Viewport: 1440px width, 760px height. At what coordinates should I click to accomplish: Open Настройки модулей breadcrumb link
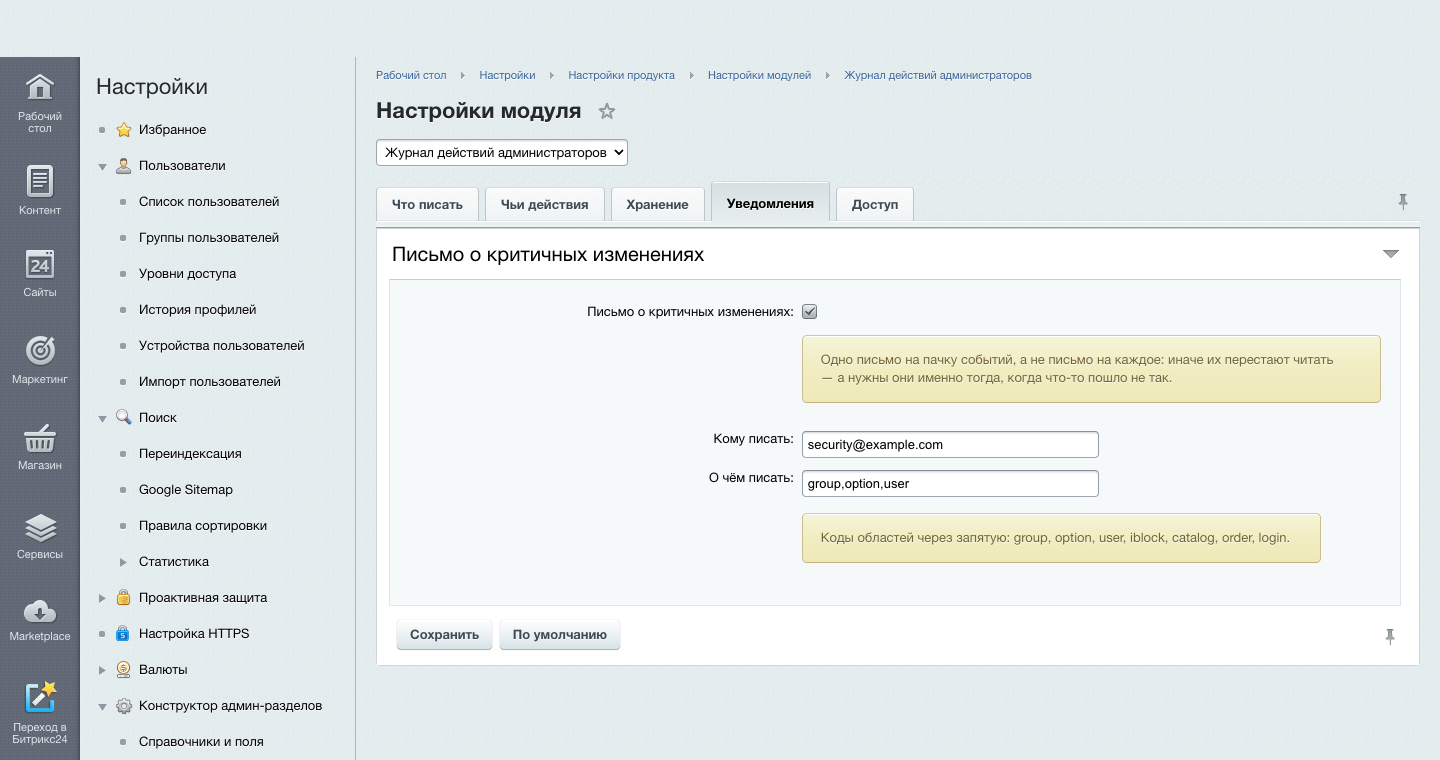(759, 75)
